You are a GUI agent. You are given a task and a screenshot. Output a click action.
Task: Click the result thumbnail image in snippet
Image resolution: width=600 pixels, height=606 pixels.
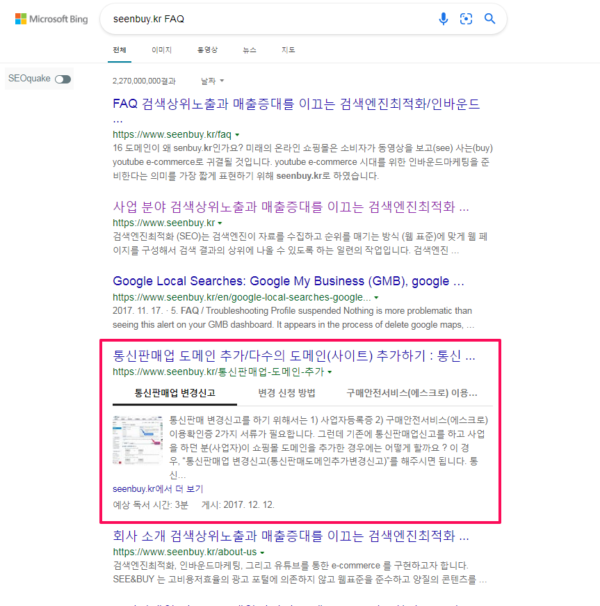tap(138, 440)
